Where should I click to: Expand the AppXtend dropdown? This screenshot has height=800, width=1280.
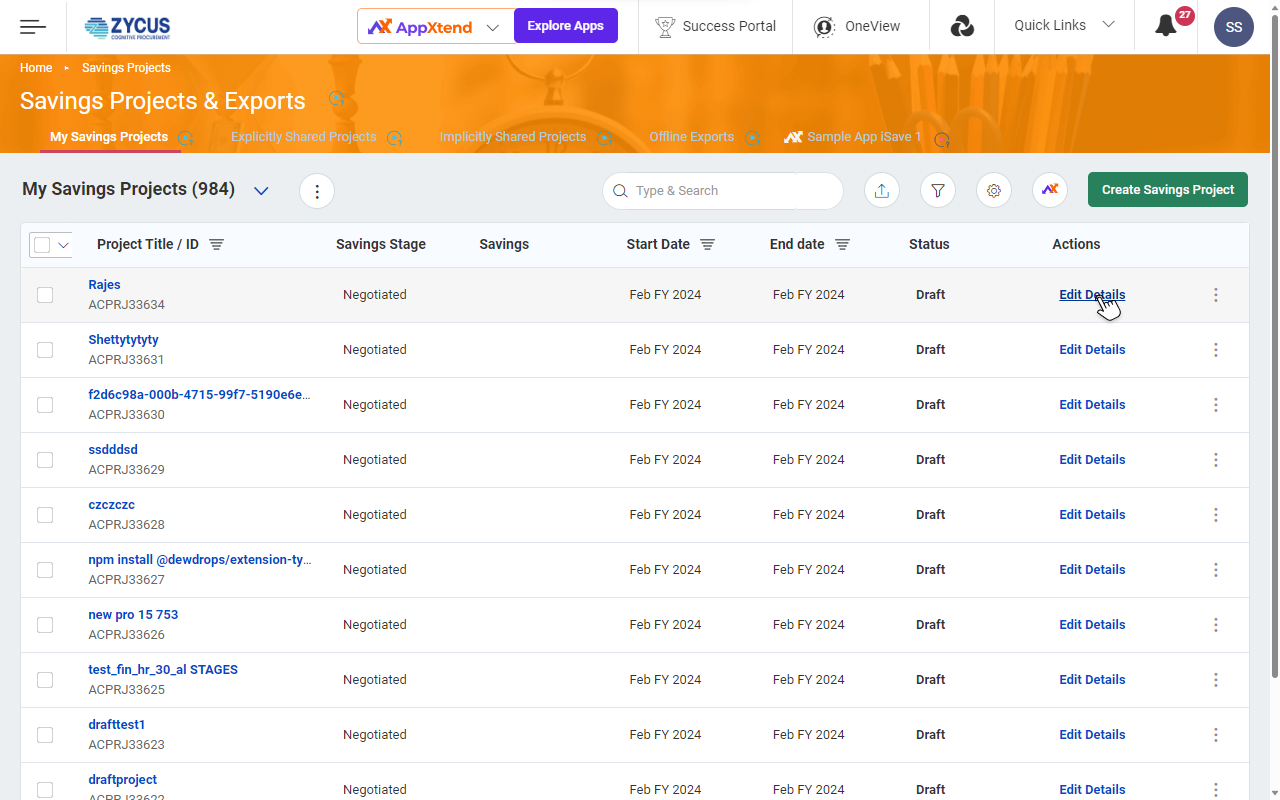point(493,27)
